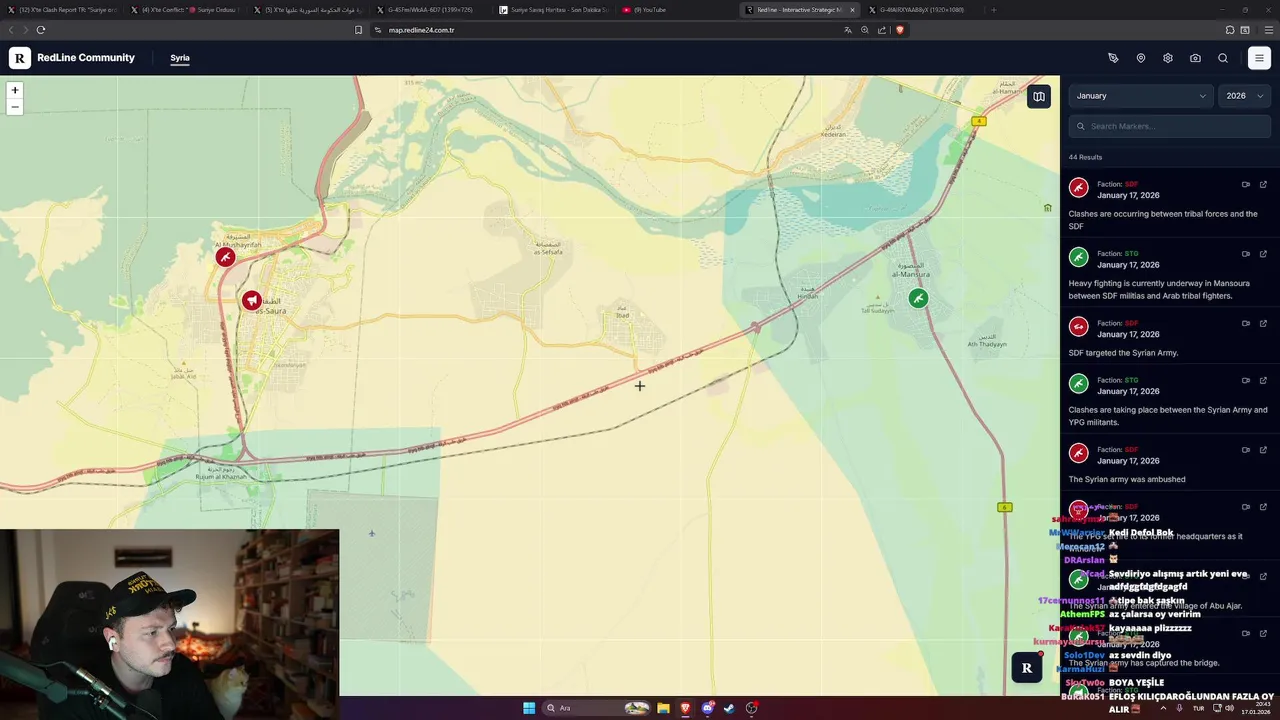
Task: Click the search magnifier icon in header
Action: pyautogui.click(x=1223, y=58)
